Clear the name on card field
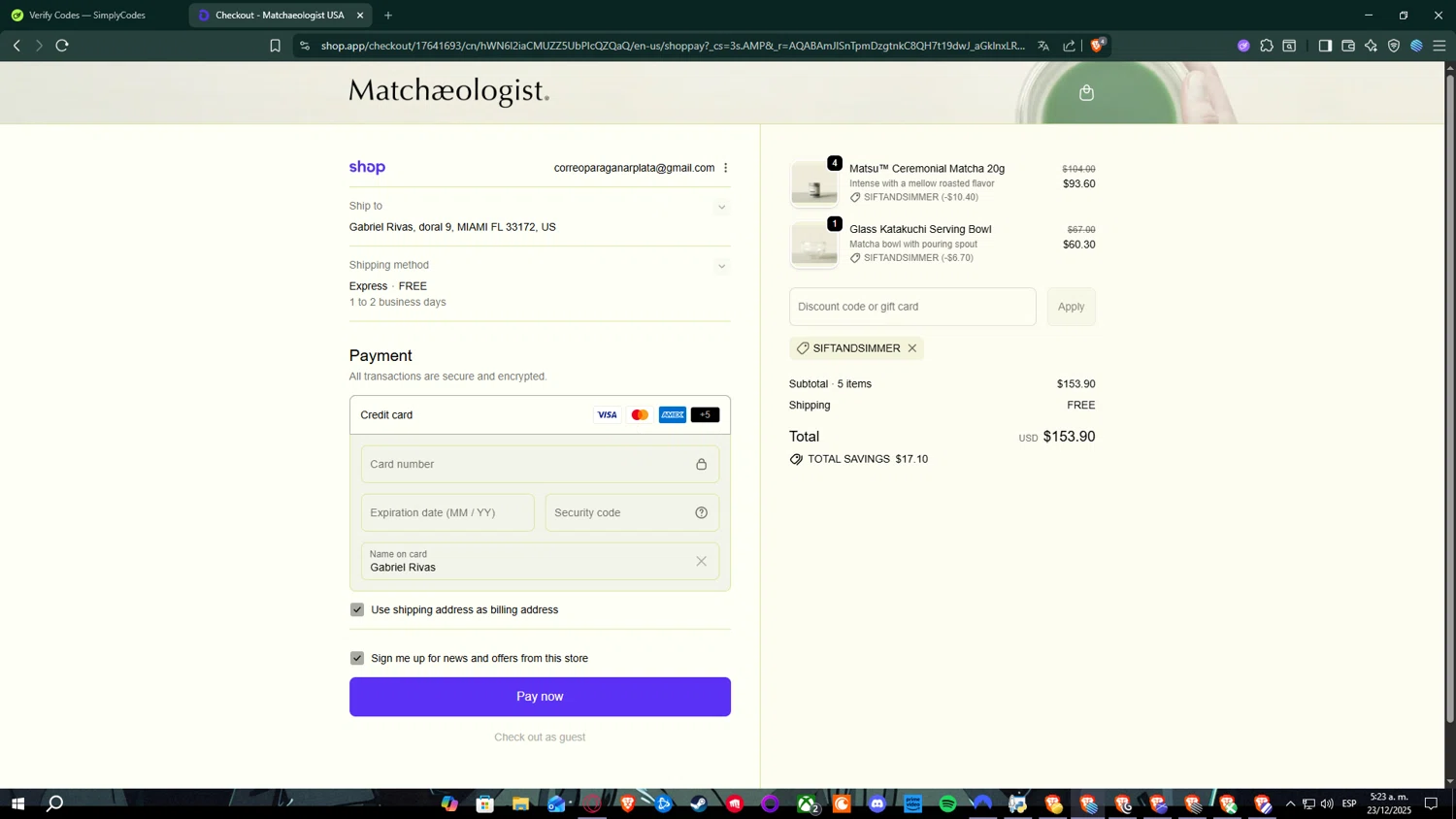The image size is (1456, 819). pyautogui.click(x=701, y=561)
